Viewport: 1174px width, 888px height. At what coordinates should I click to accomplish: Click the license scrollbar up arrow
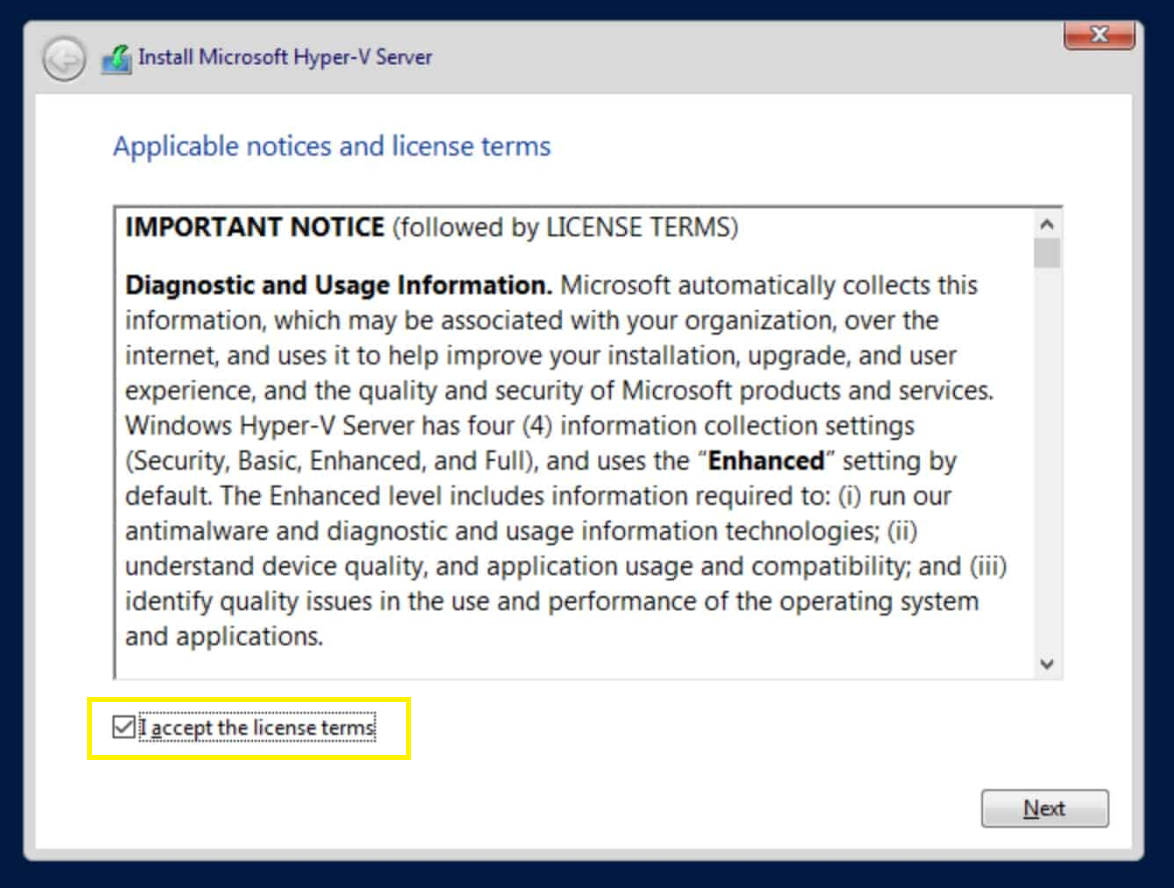click(1047, 224)
